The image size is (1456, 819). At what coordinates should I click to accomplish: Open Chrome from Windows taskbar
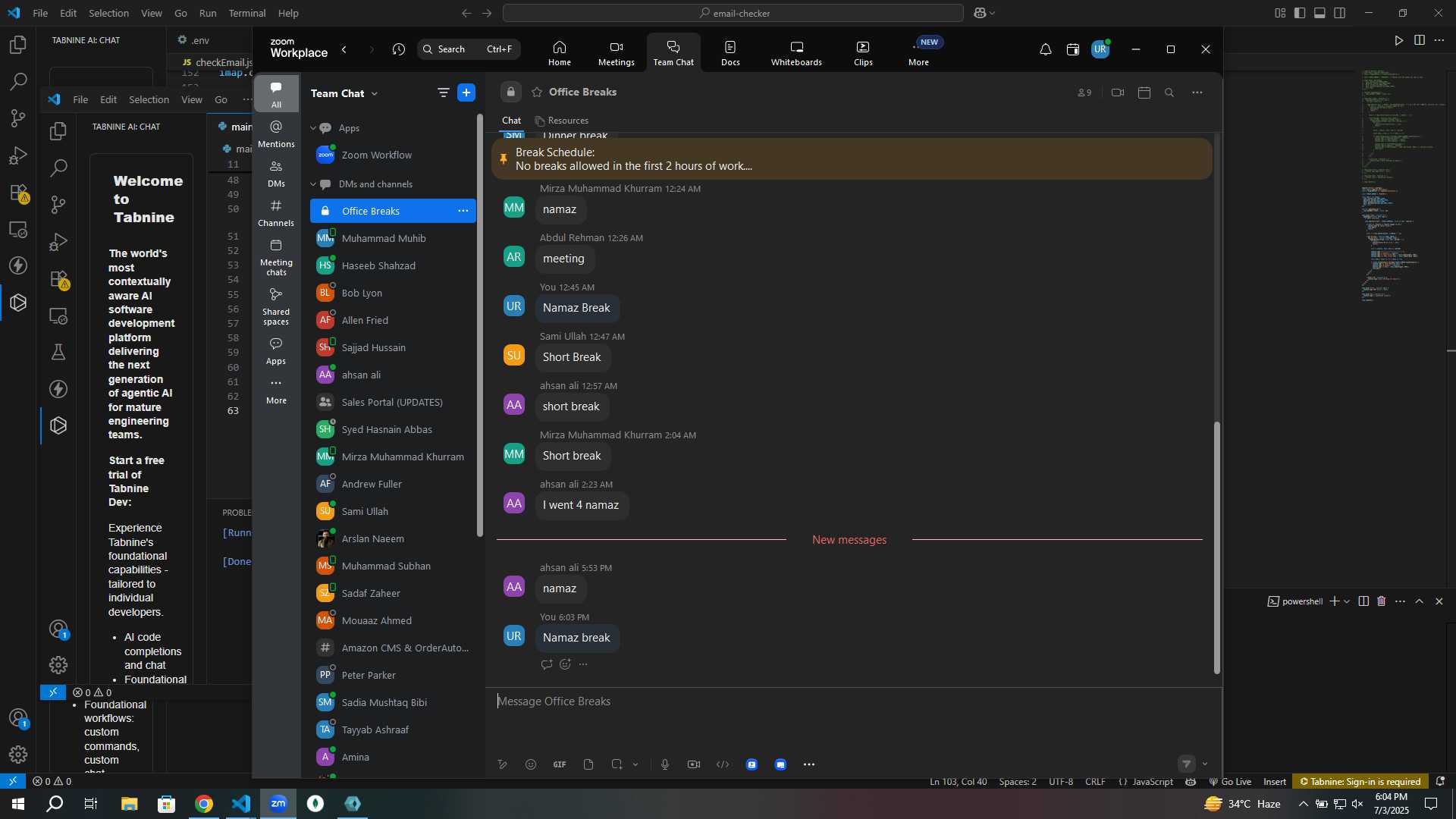point(204,804)
